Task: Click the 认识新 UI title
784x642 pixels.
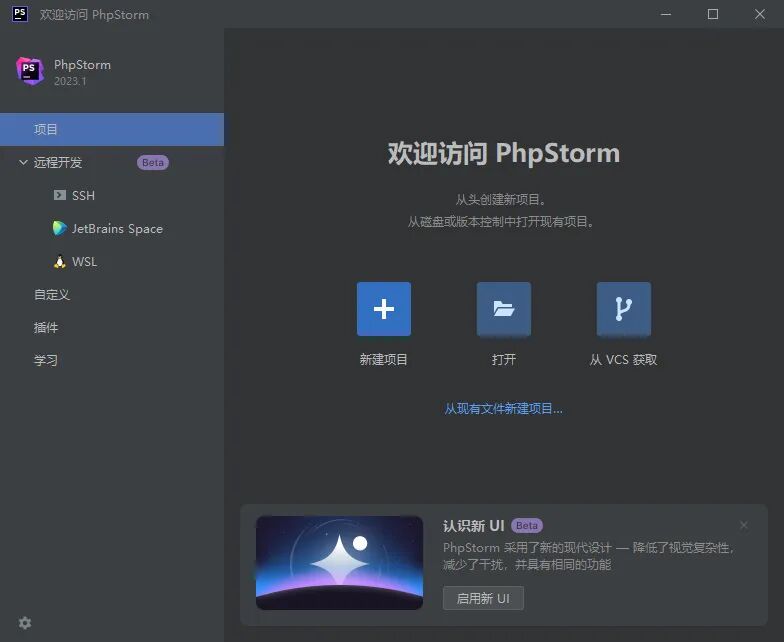Action: (x=474, y=526)
